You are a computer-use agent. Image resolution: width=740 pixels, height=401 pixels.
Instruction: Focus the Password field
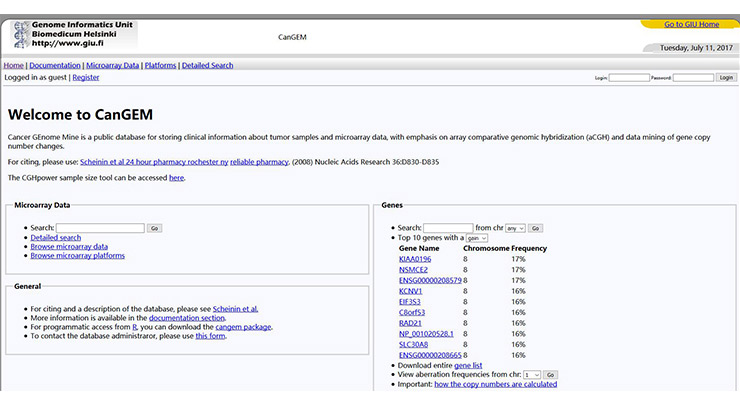click(693, 77)
